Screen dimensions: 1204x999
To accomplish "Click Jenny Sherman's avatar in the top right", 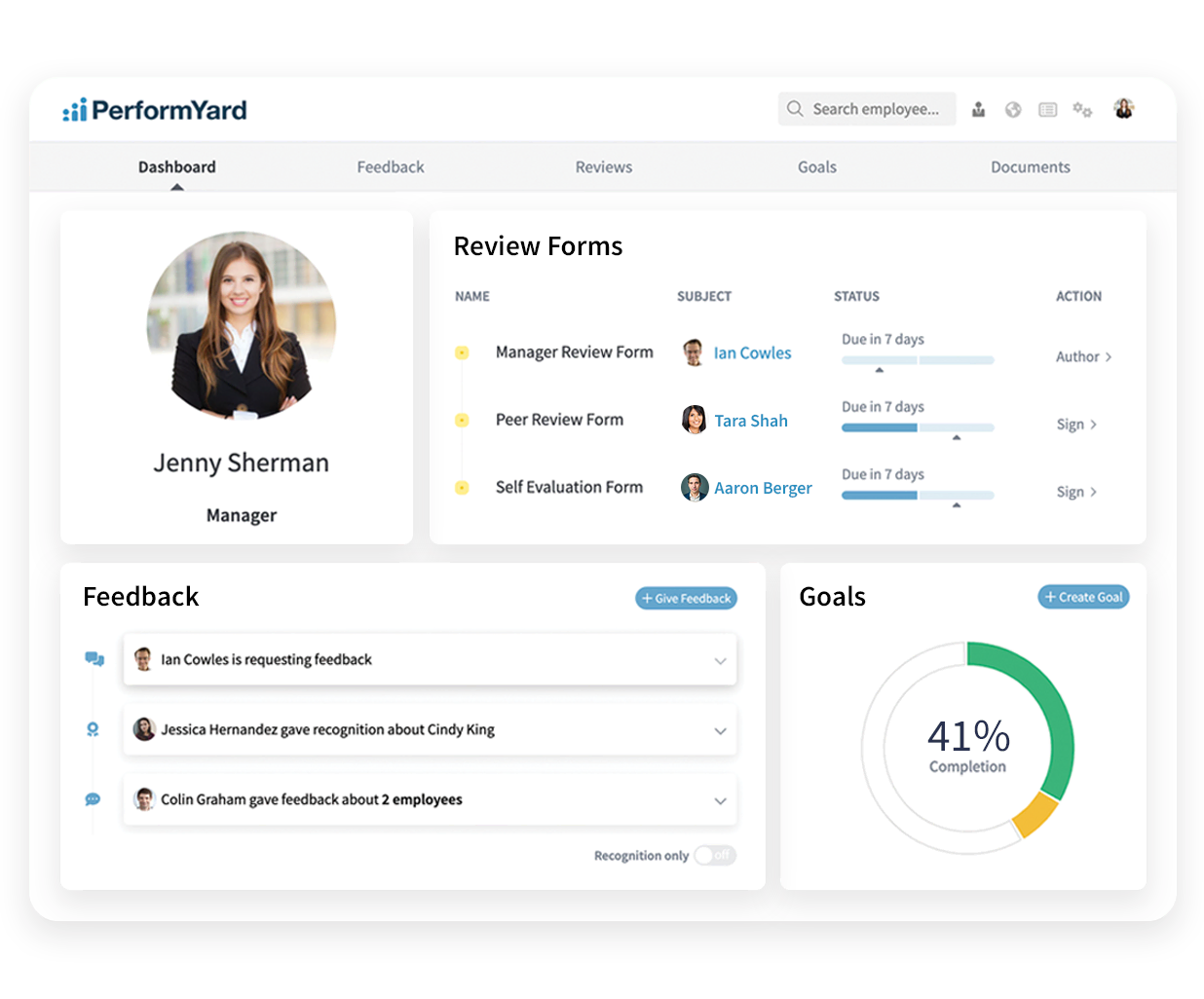I will [1124, 108].
